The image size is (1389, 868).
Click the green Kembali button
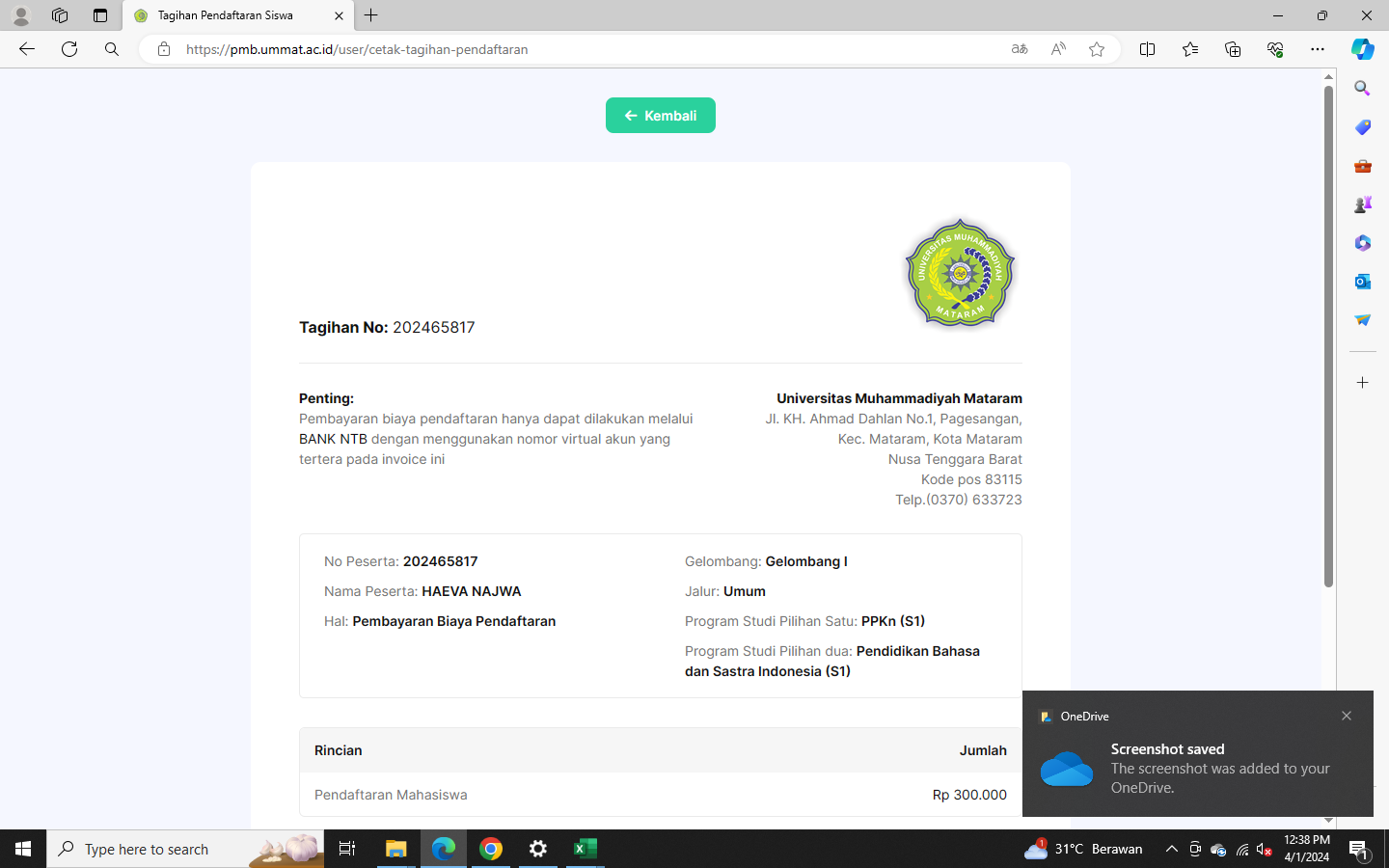tap(660, 116)
